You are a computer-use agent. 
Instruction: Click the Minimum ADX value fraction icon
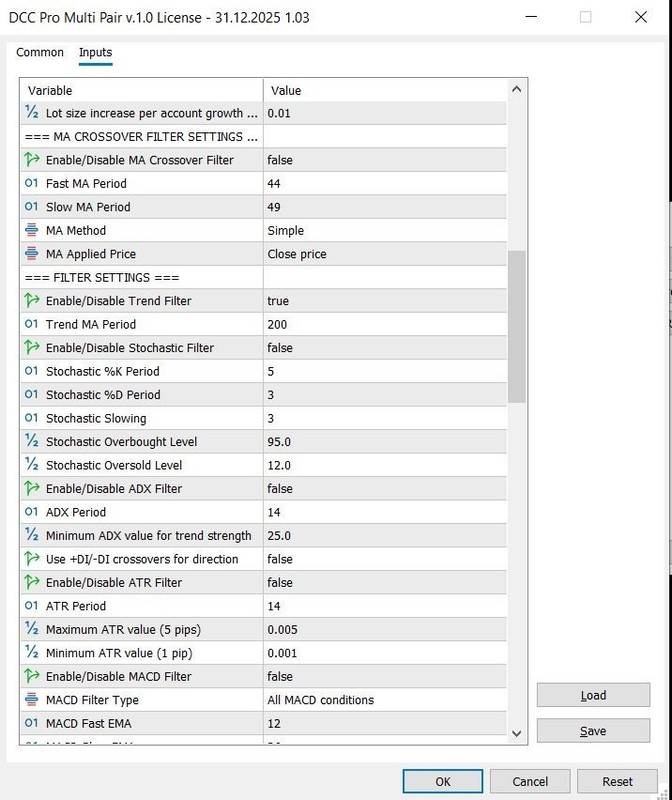32,535
